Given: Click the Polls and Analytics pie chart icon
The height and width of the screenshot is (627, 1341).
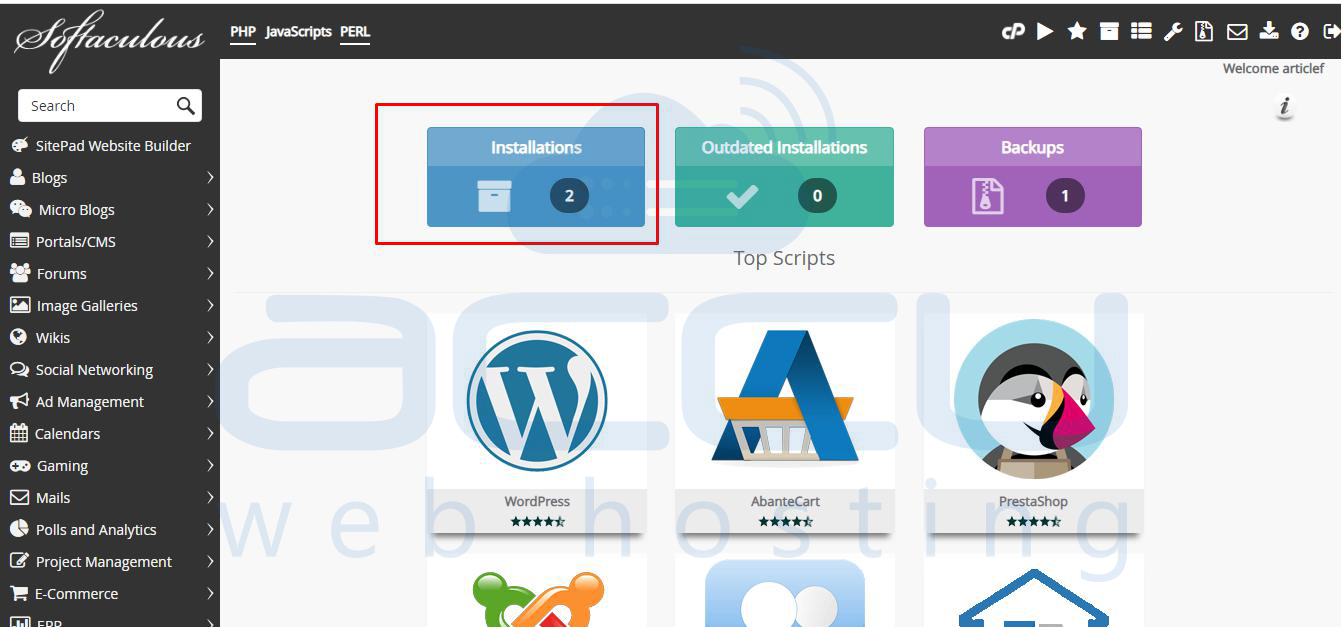Looking at the screenshot, I should 19,530.
